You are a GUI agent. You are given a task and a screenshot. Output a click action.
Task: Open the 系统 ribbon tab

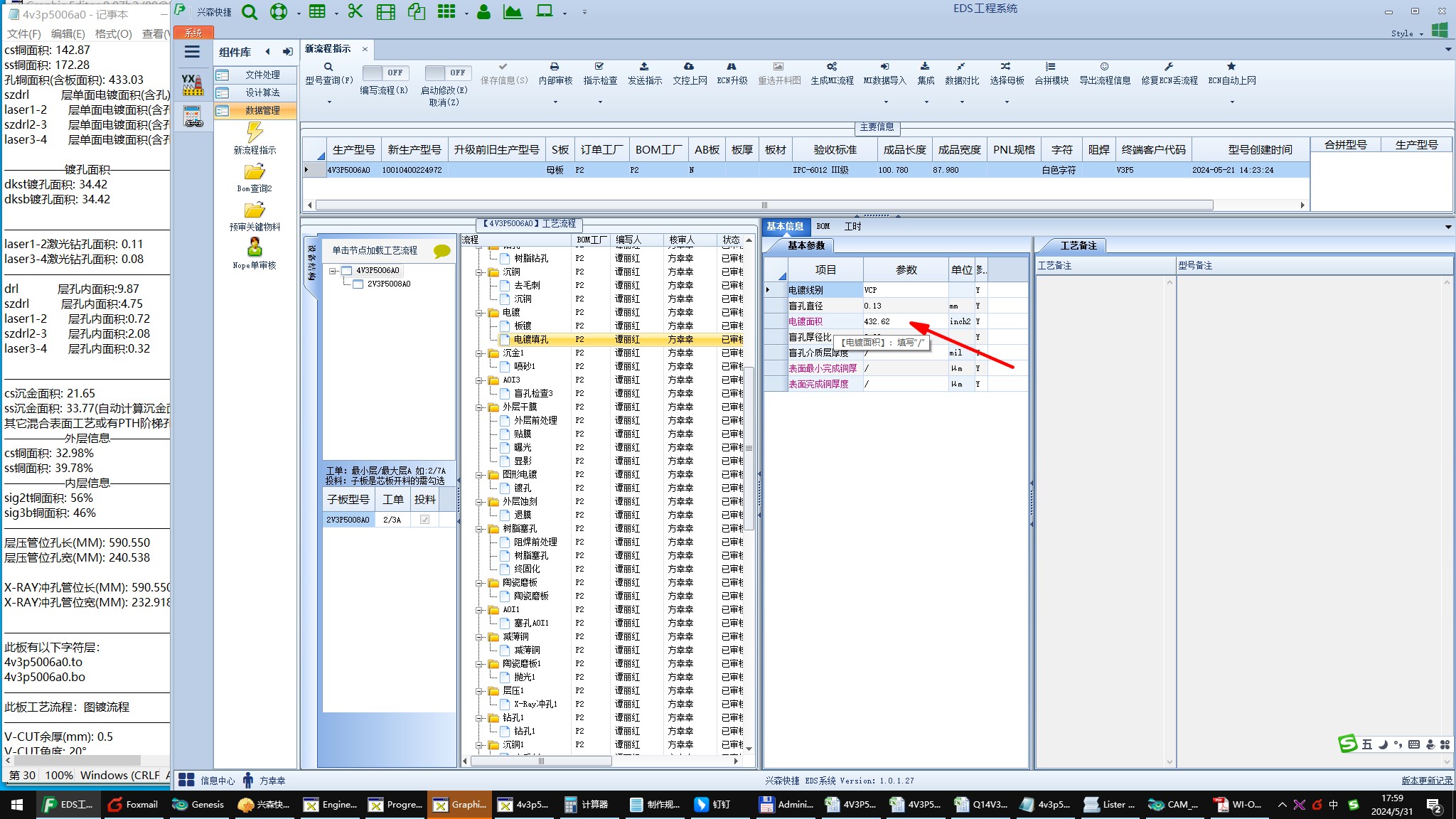click(x=193, y=33)
